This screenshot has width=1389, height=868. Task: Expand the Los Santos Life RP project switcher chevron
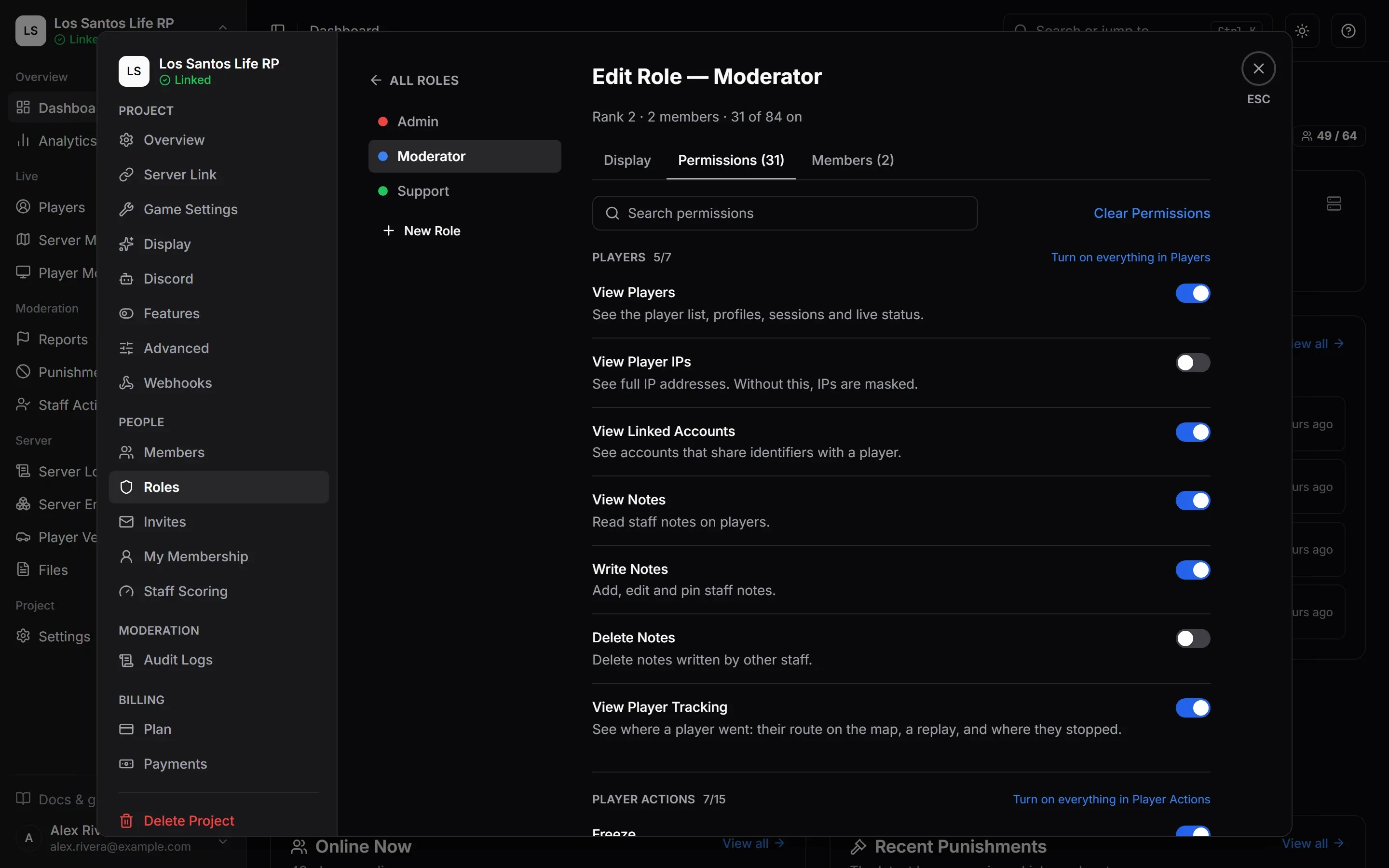223,27
